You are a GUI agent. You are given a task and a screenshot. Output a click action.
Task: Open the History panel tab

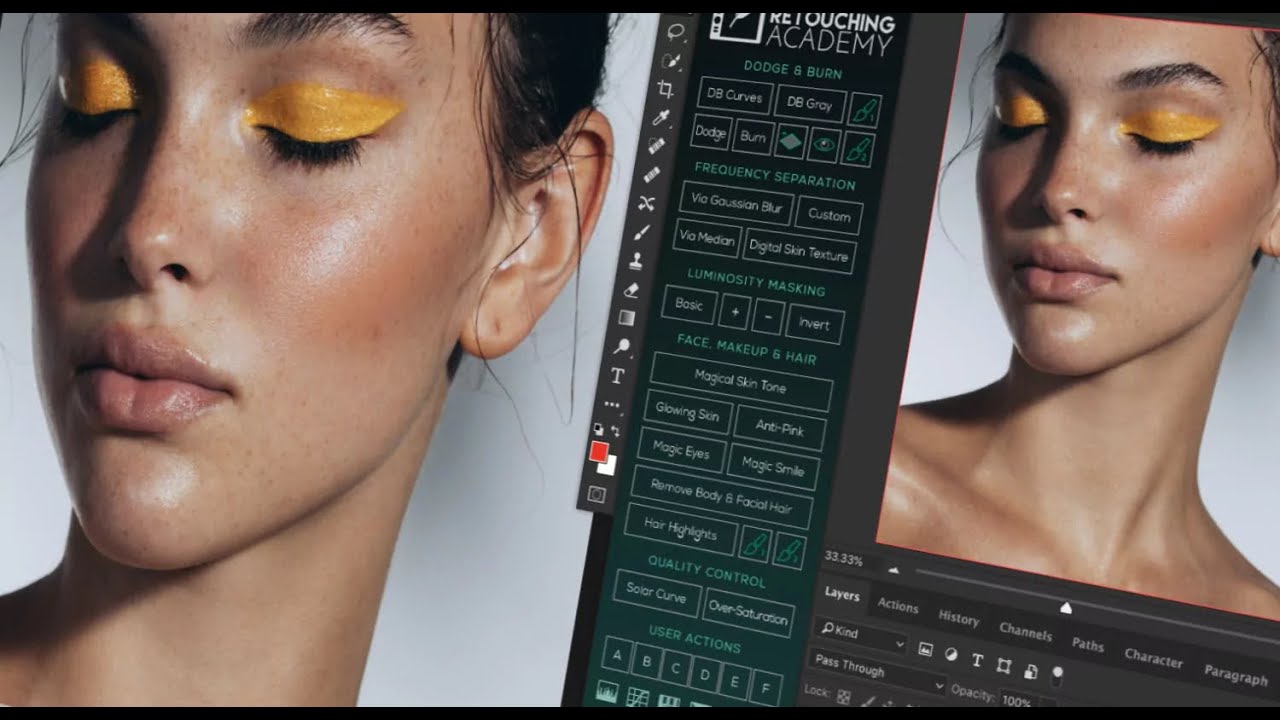click(959, 620)
